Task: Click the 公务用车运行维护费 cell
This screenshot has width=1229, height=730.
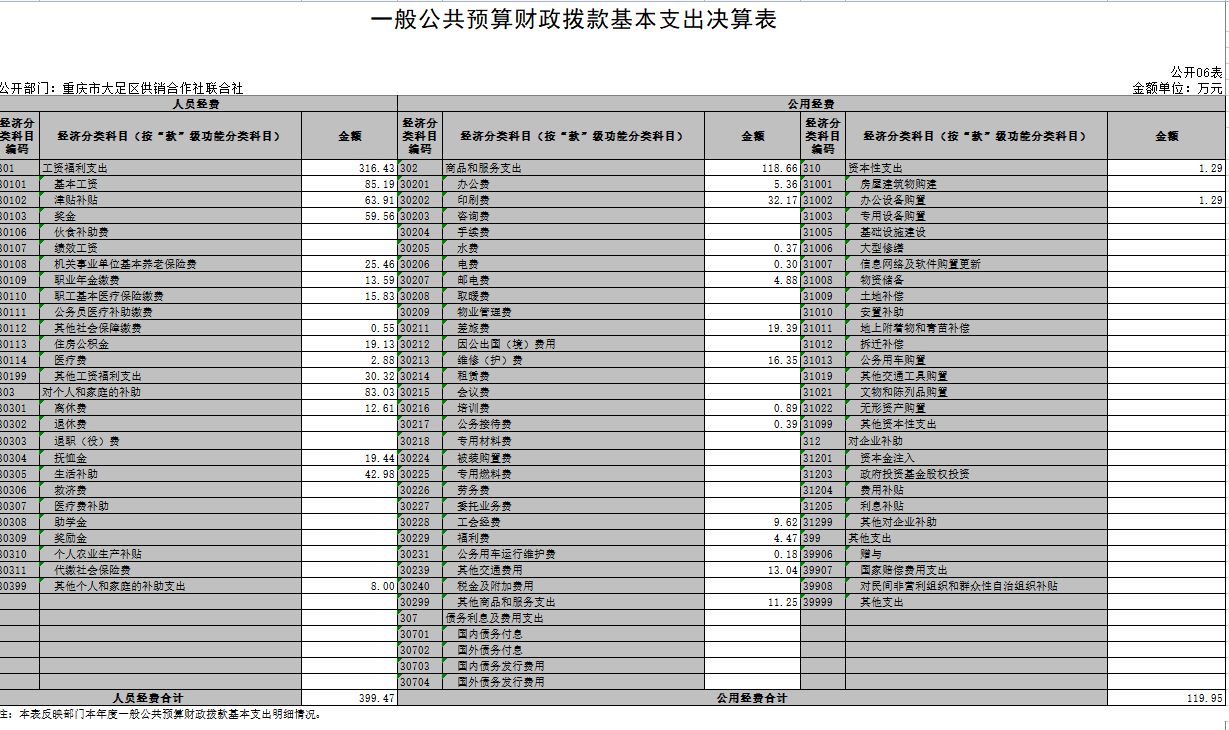Action: [x=574, y=554]
